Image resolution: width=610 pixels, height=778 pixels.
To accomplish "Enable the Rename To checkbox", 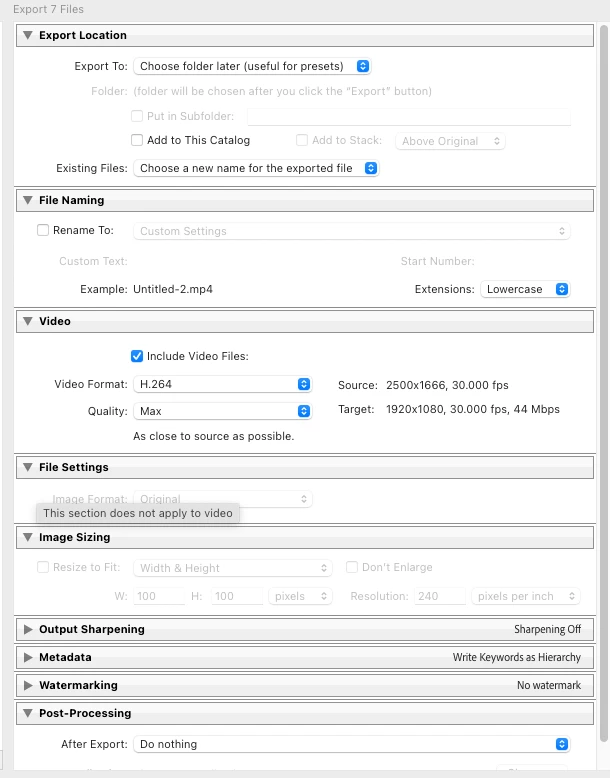I will pyautogui.click(x=43, y=230).
